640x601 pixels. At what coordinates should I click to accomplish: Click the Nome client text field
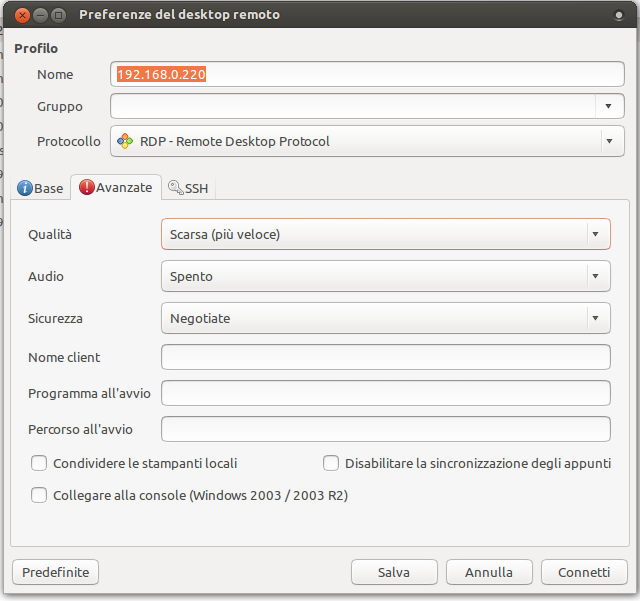click(x=385, y=357)
